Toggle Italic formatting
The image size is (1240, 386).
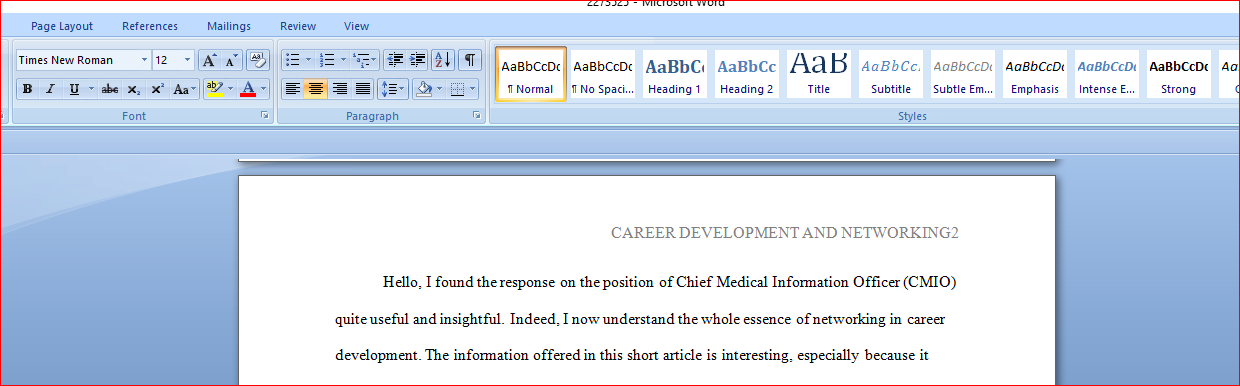(x=50, y=89)
